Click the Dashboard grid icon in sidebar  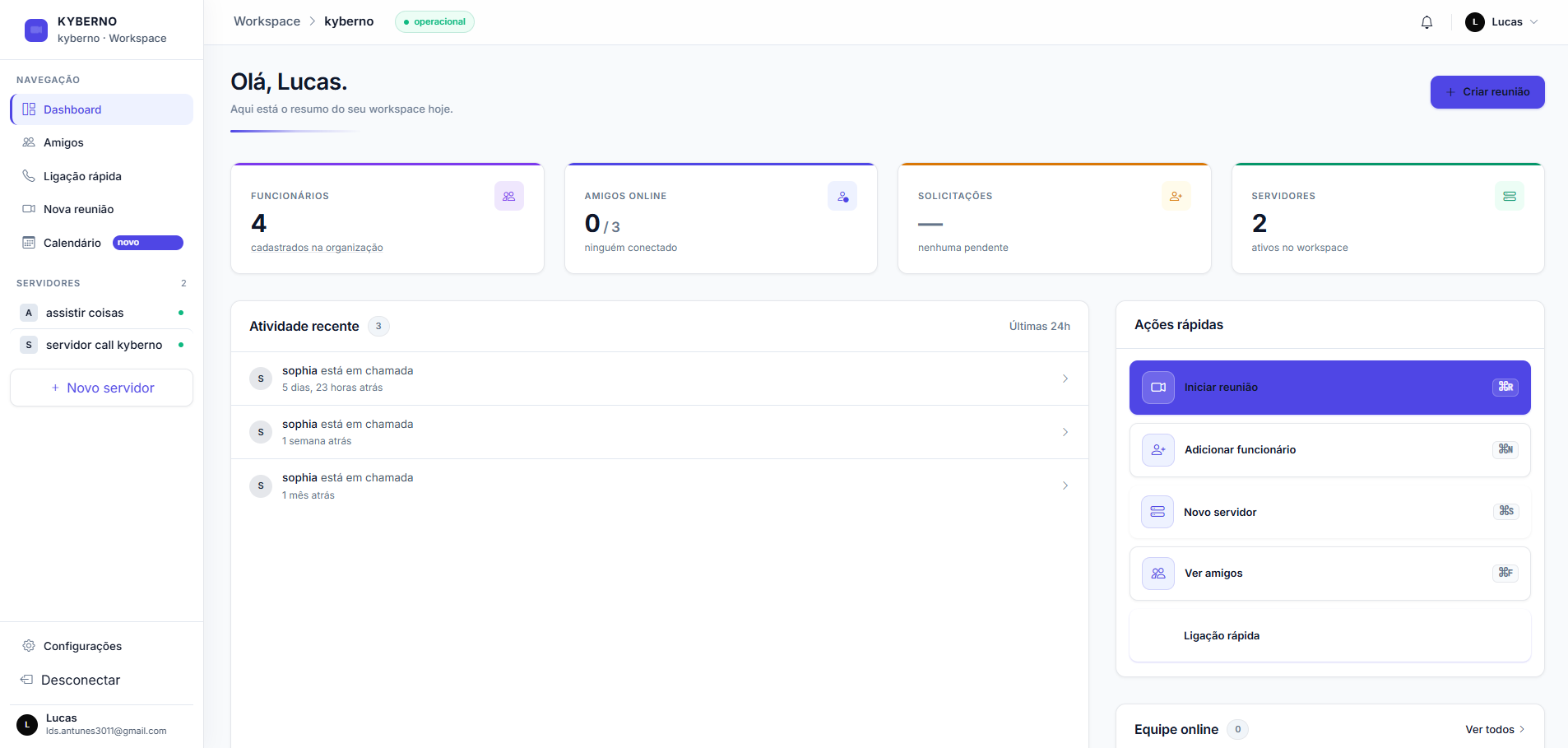[x=29, y=109]
